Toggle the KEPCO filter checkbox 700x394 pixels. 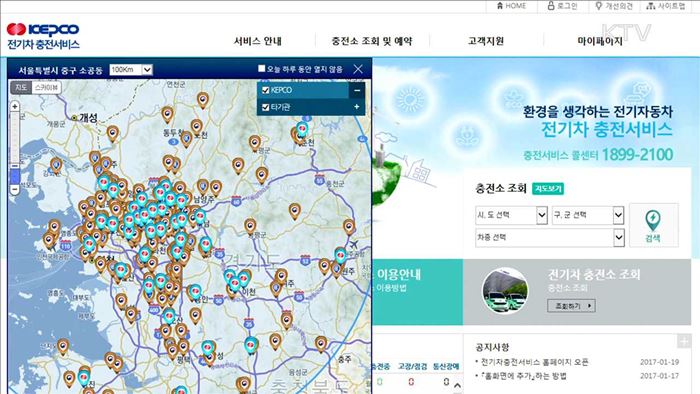pyautogui.click(x=266, y=90)
